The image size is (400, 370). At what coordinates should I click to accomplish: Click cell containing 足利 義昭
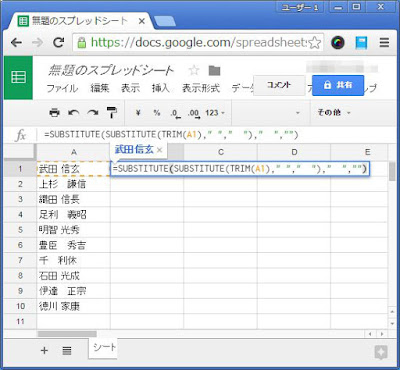tap(74, 215)
